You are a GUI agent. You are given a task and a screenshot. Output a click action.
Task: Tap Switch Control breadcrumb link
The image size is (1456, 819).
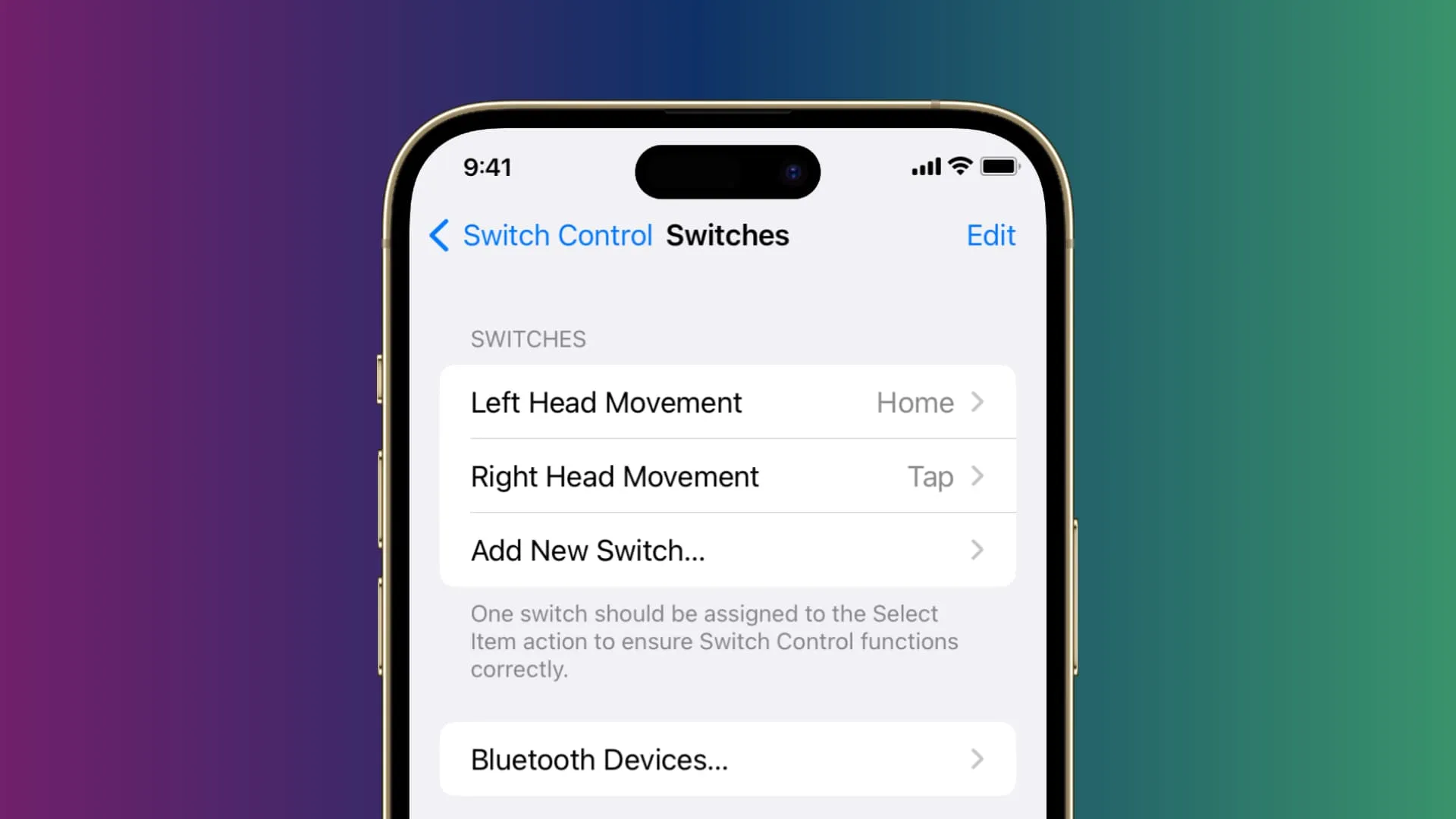tap(555, 235)
